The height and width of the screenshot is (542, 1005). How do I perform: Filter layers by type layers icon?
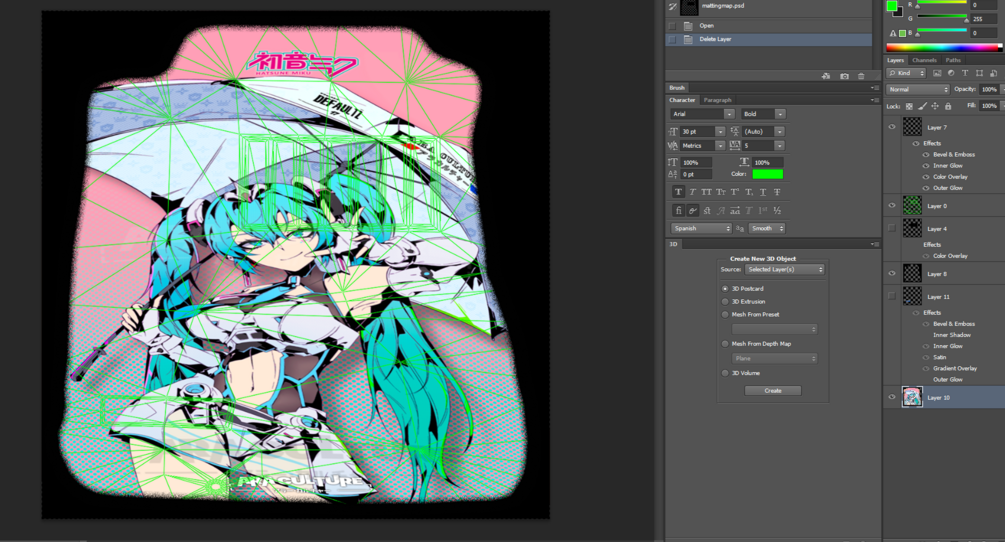pos(965,73)
